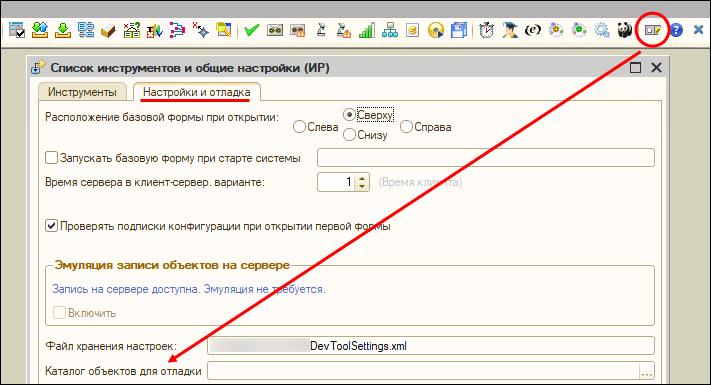711x385 pixels.
Task: Click the stopwatch toolbar icon
Action: (487, 30)
